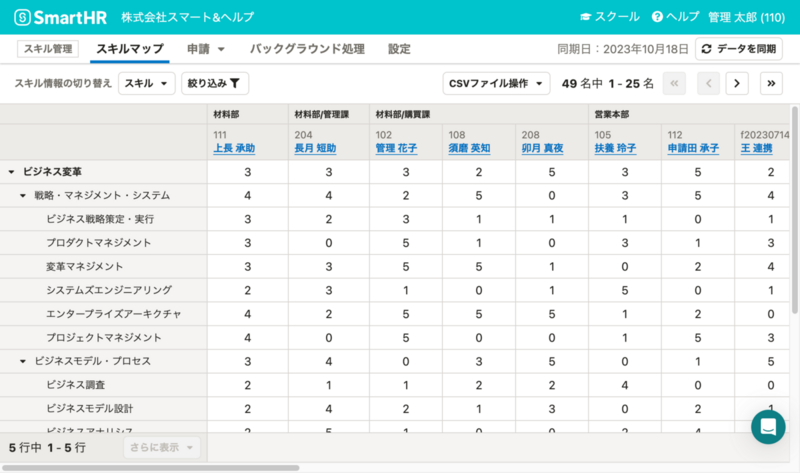The width and height of the screenshot is (800, 473).
Task: Open the スキル switching dropdown
Action: click(x=146, y=83)
